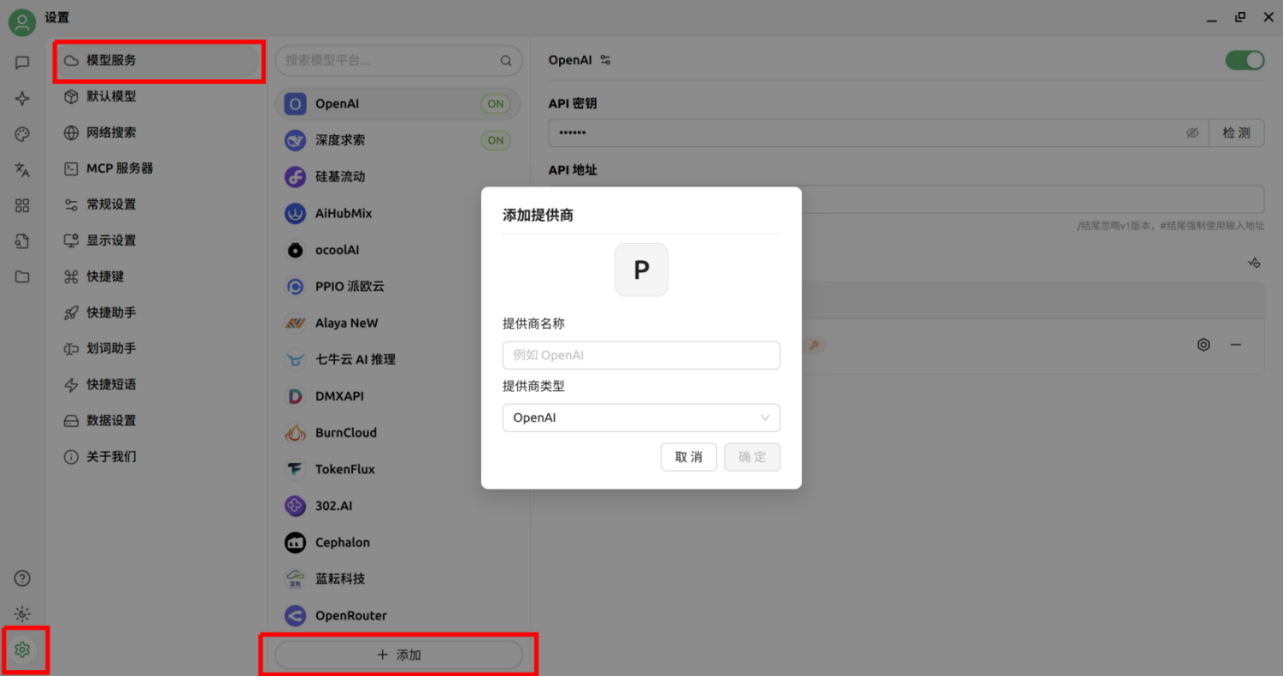Click the 搜索模型平台 search field
Screen dimensions: 1283x676
pos(399,60)
